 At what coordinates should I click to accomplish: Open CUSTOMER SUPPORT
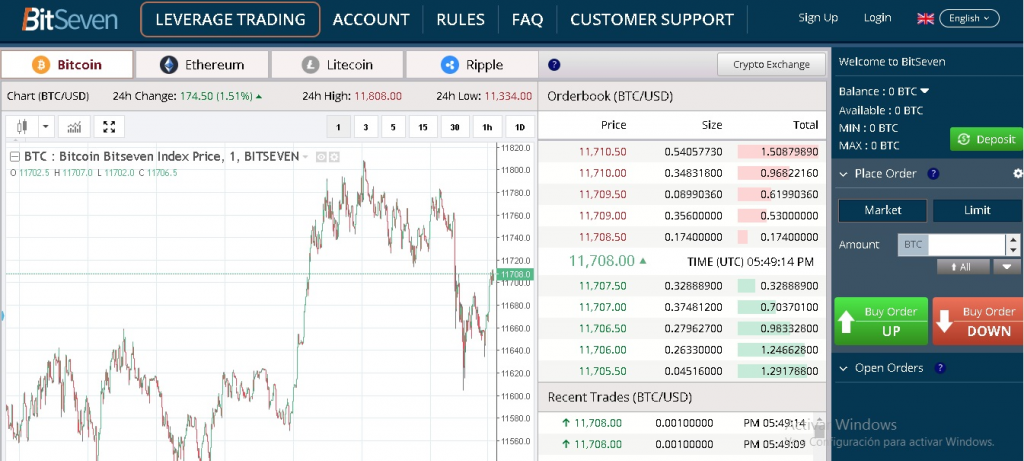tap(652, 20)
